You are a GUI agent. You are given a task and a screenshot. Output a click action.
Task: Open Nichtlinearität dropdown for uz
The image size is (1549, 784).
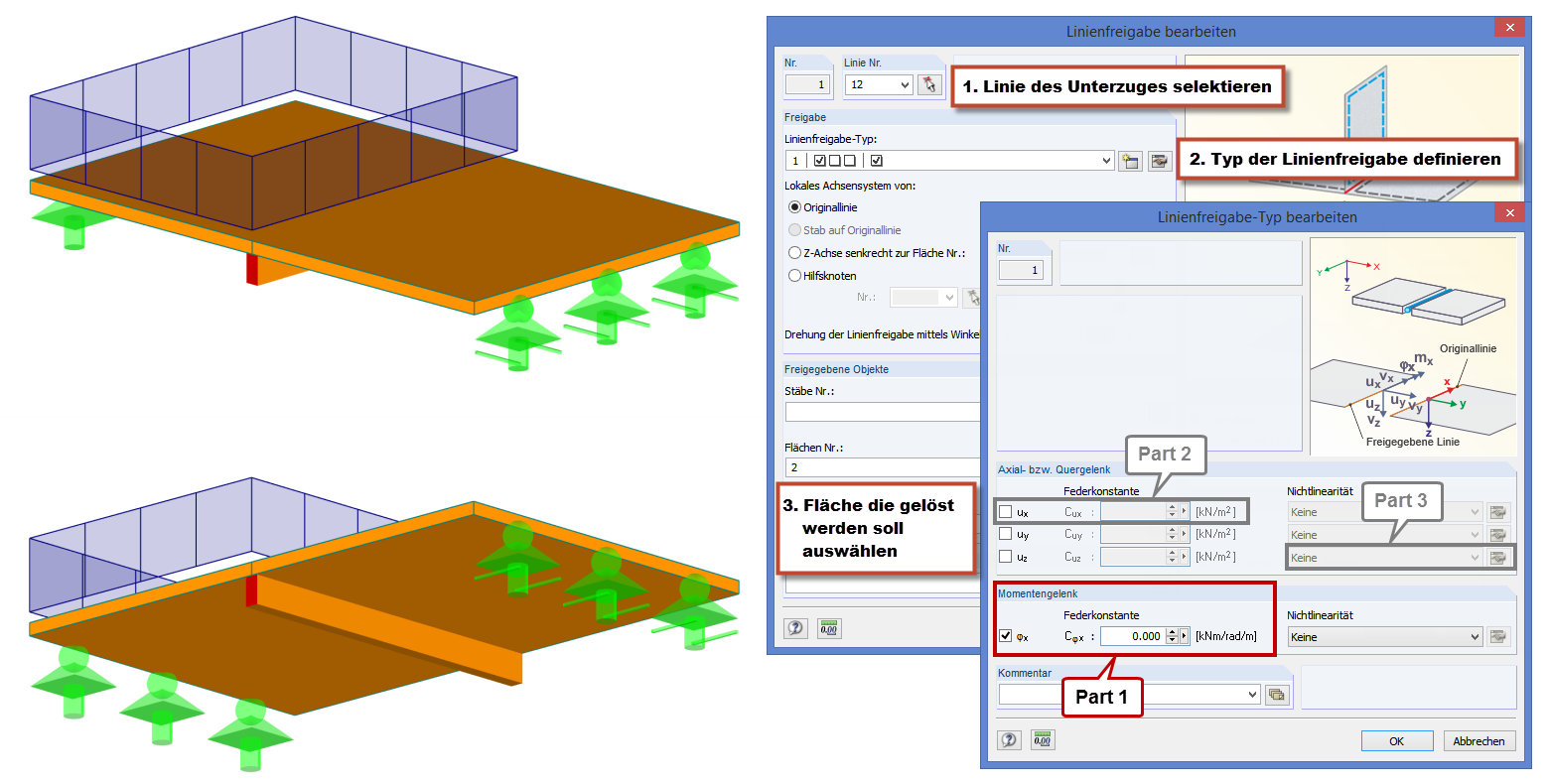tap(1475, 558)
